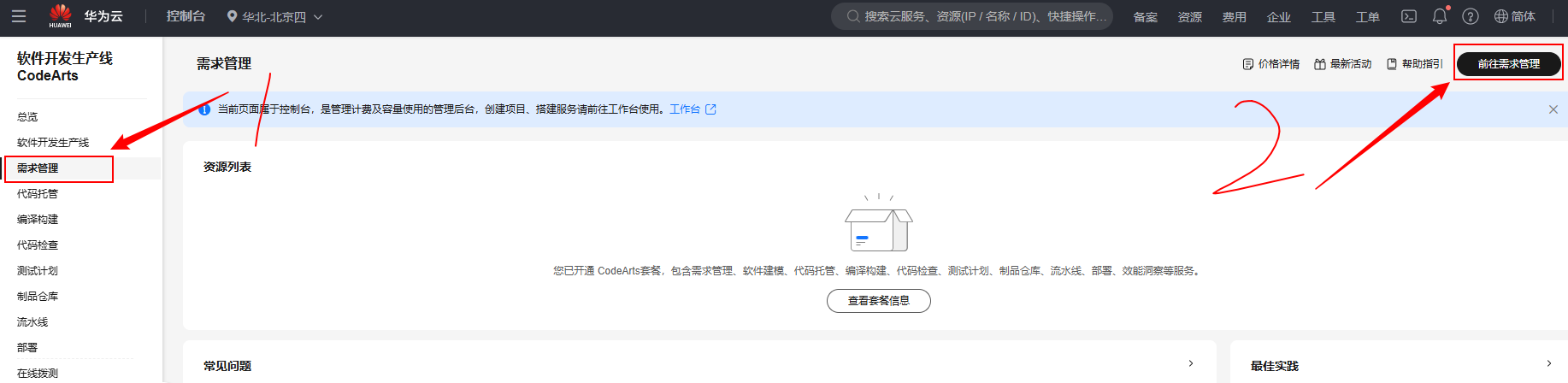
Task: Select 代码托管 in the sidebar
Action: (38, 194)
